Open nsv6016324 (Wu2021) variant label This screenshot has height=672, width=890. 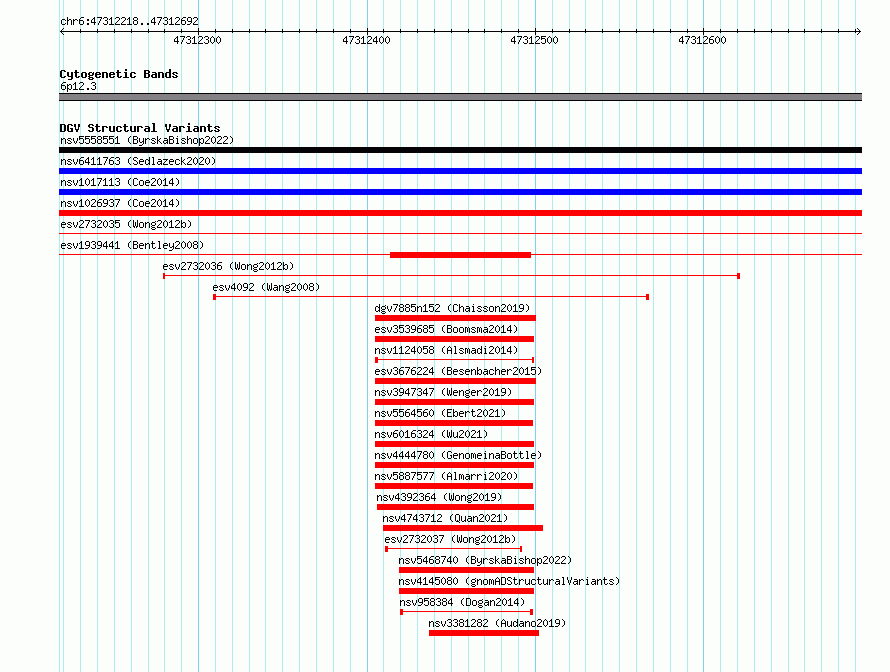[431, 434]
